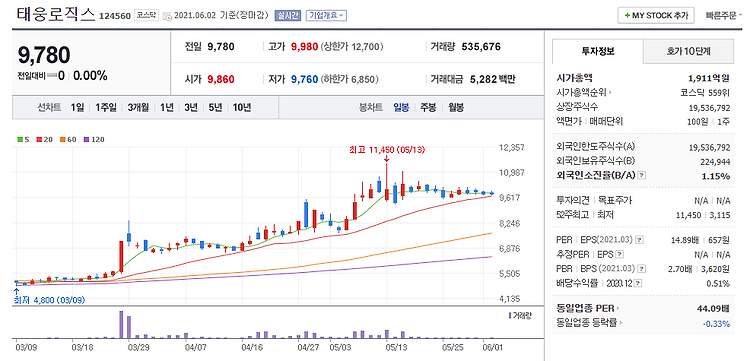This screenshot has height=361, width=750.
Task: Select the 5년 line chart period
Action: [x=215, y=108]
